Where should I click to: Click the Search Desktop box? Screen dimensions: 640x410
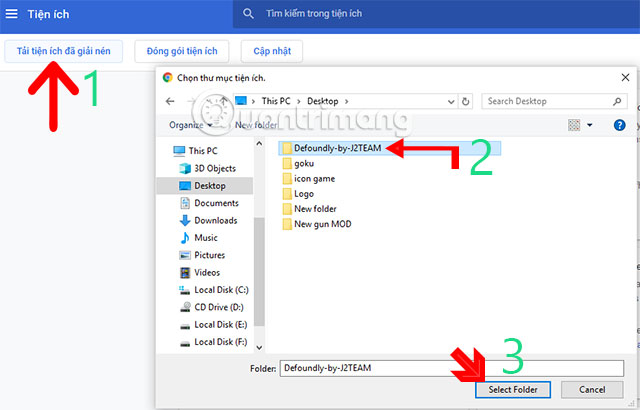coord(553,101)
